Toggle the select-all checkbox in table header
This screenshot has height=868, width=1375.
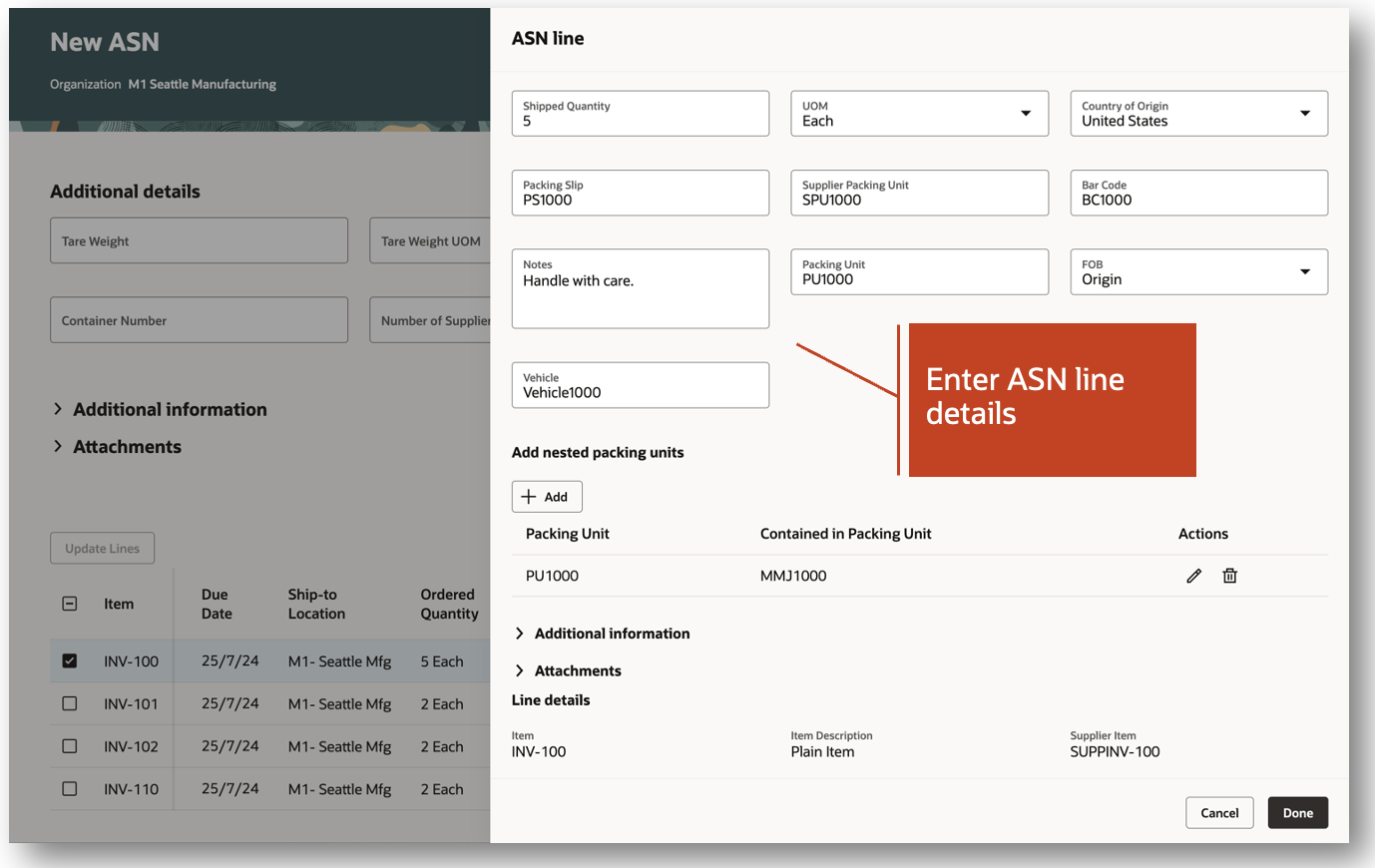click(70, 604)
